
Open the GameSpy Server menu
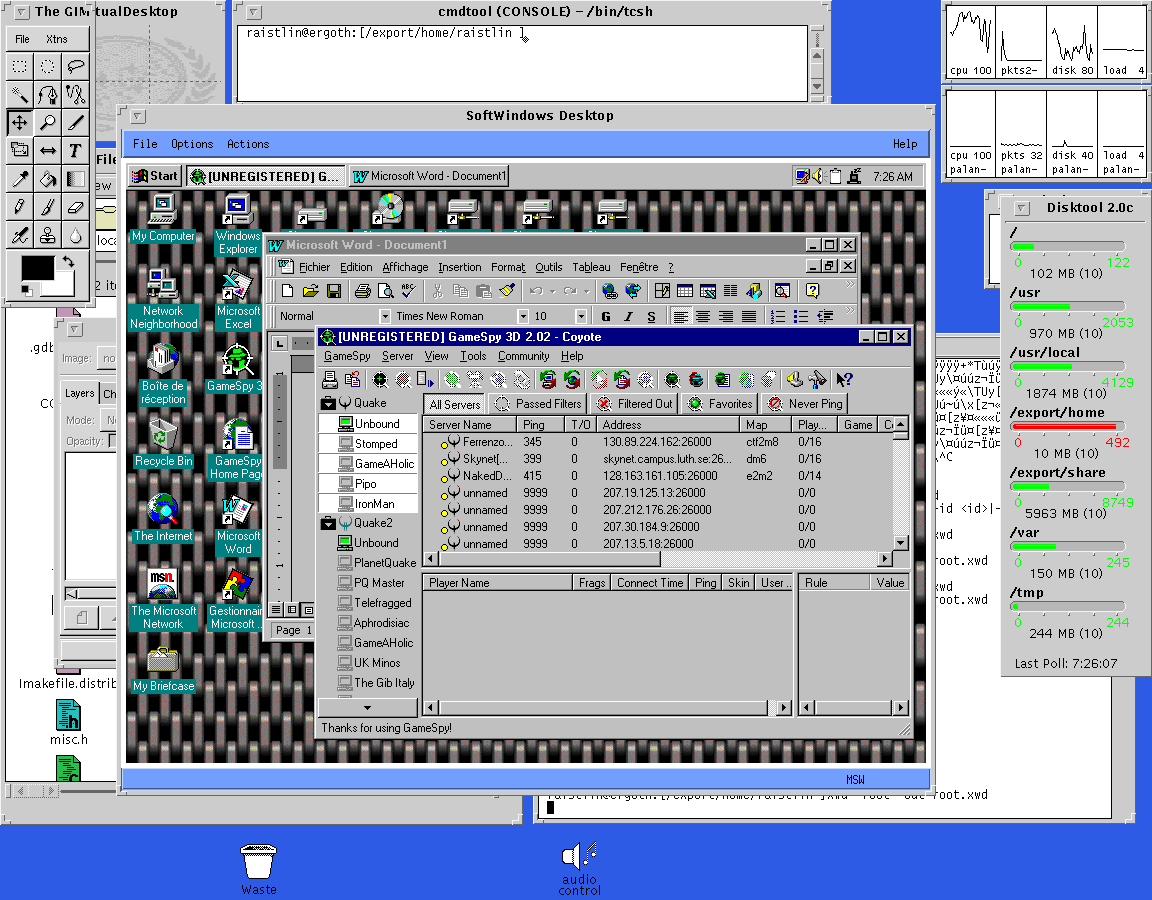pyautogui.click(x=397, y=356)
